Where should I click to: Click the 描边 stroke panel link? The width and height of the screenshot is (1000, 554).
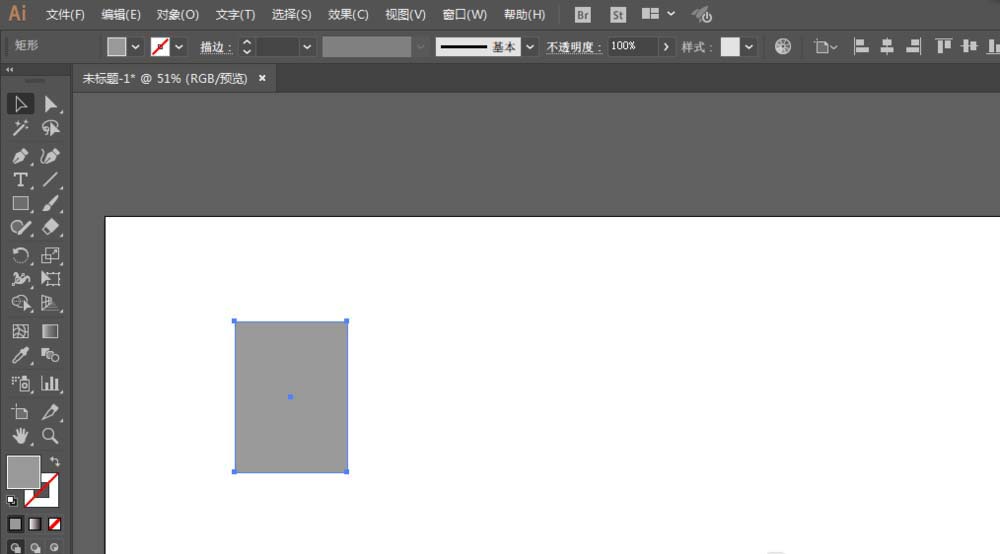click(216, 47)
